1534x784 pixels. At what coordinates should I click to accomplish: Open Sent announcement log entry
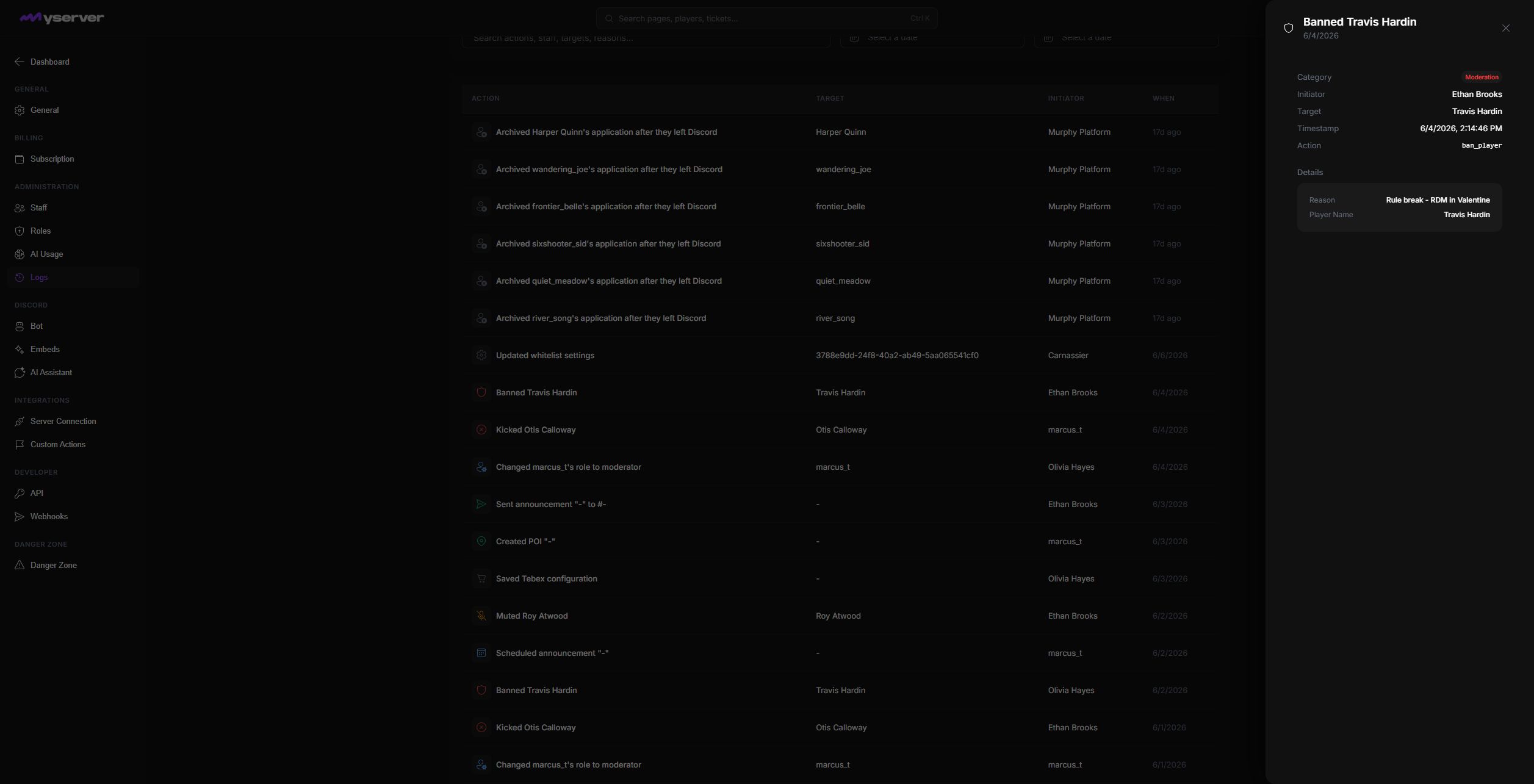click(x=840, y=504)
